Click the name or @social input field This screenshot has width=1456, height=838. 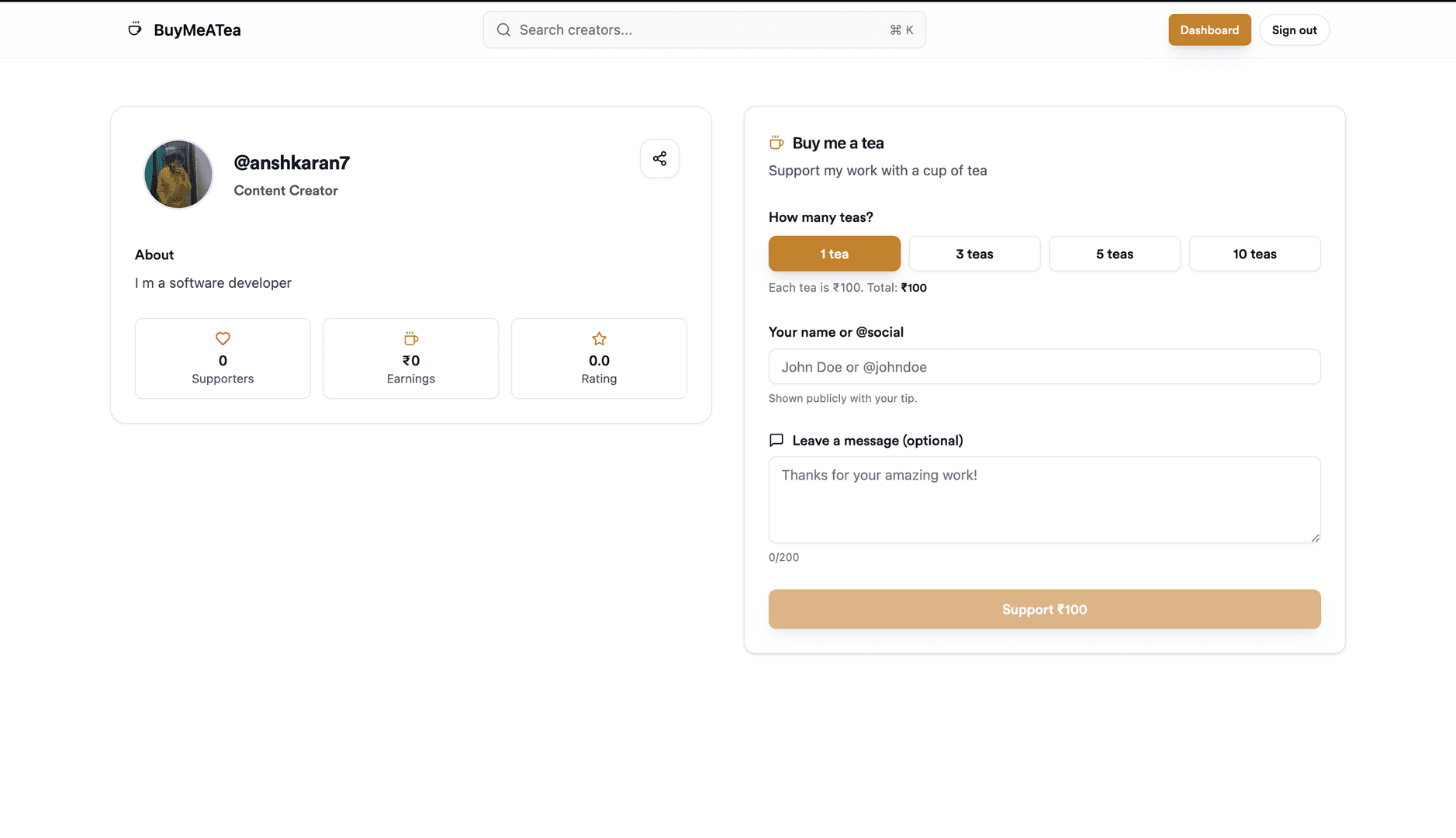point(1044,366)
